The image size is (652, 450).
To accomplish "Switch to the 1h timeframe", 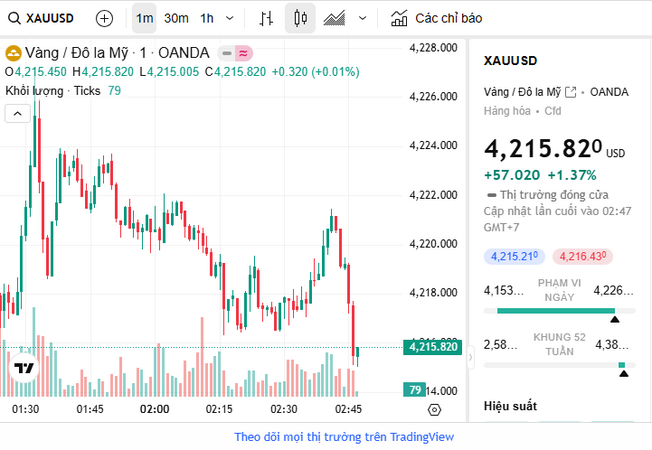I will point(207,18).
